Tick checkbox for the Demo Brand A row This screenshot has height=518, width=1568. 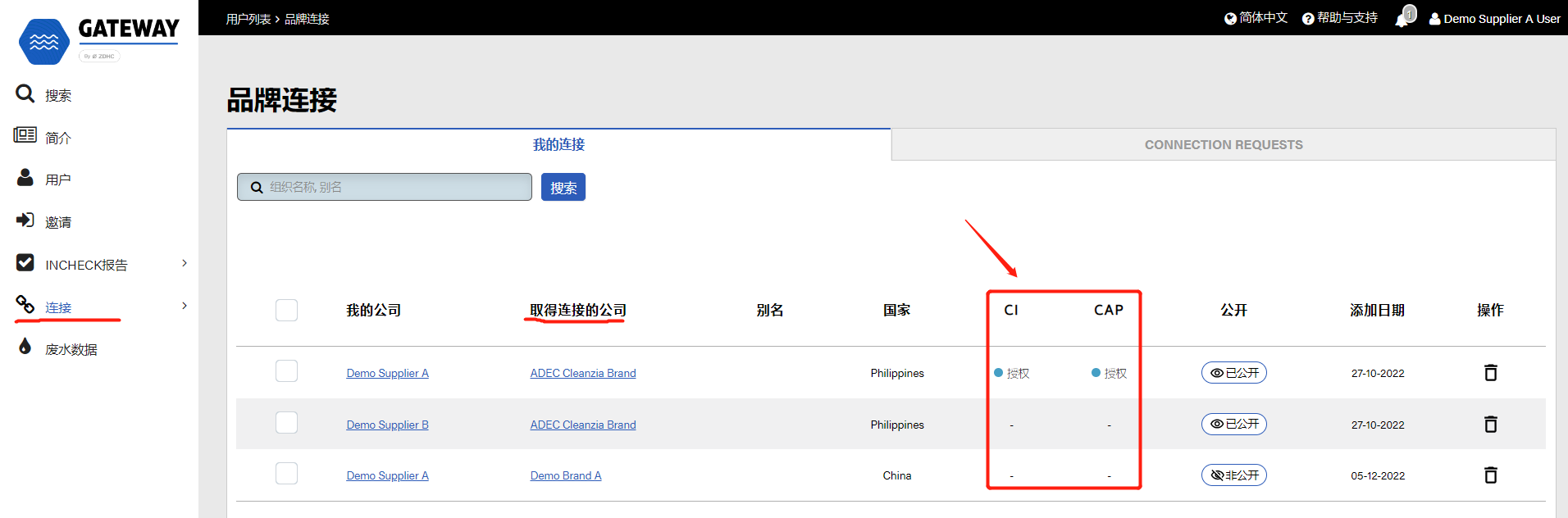click(286, 474)
